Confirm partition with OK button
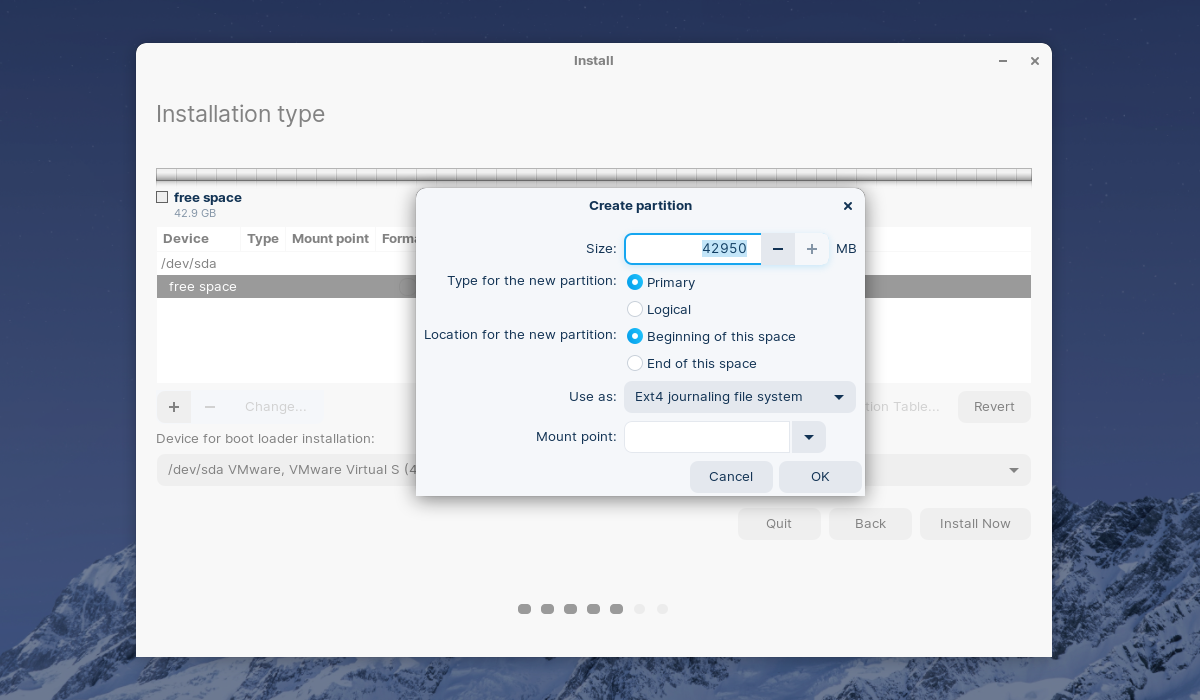Image resolution: width=1200 pixels, height=700 pixels. pos(820,477)
